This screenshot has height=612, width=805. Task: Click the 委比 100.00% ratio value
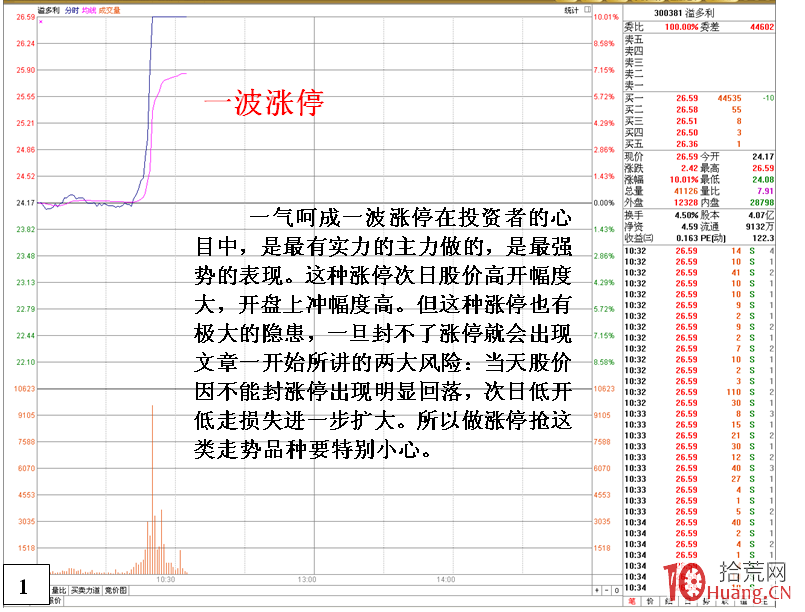coord(680,28)
